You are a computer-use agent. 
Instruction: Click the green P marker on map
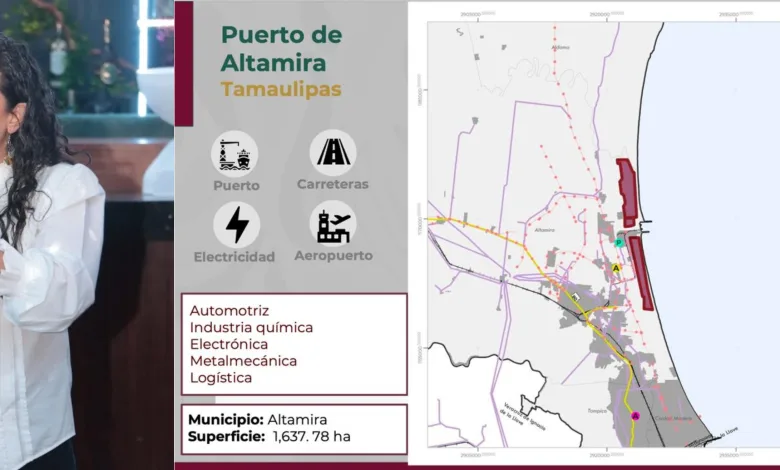point(619,243)
